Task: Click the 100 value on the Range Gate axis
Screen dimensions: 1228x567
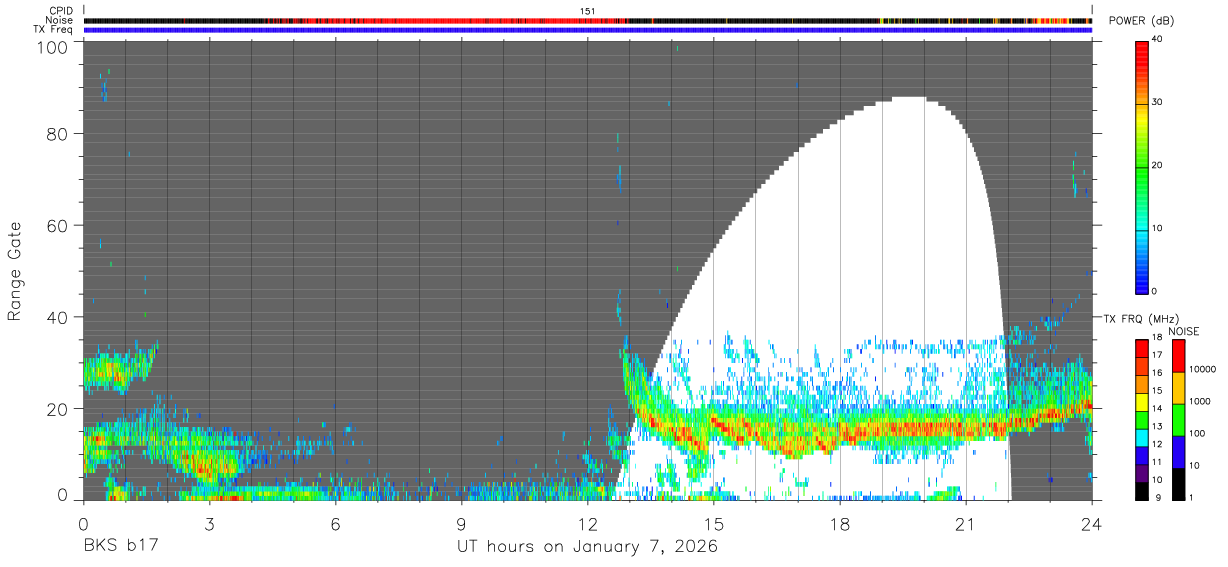Action: click(x=52, y=46)
